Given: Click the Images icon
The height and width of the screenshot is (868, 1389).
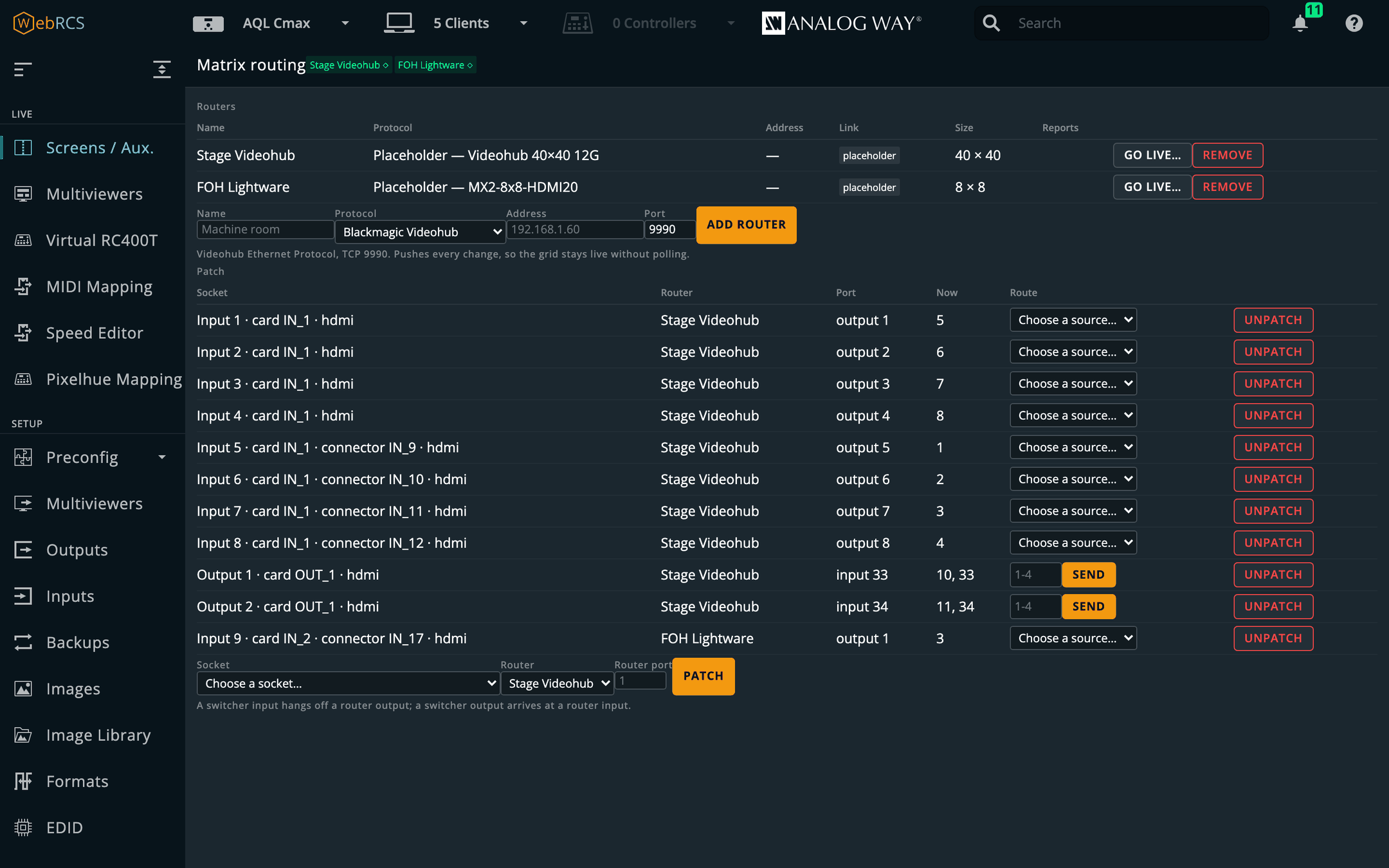Looking at the screenshot, I should pos(23,689).
